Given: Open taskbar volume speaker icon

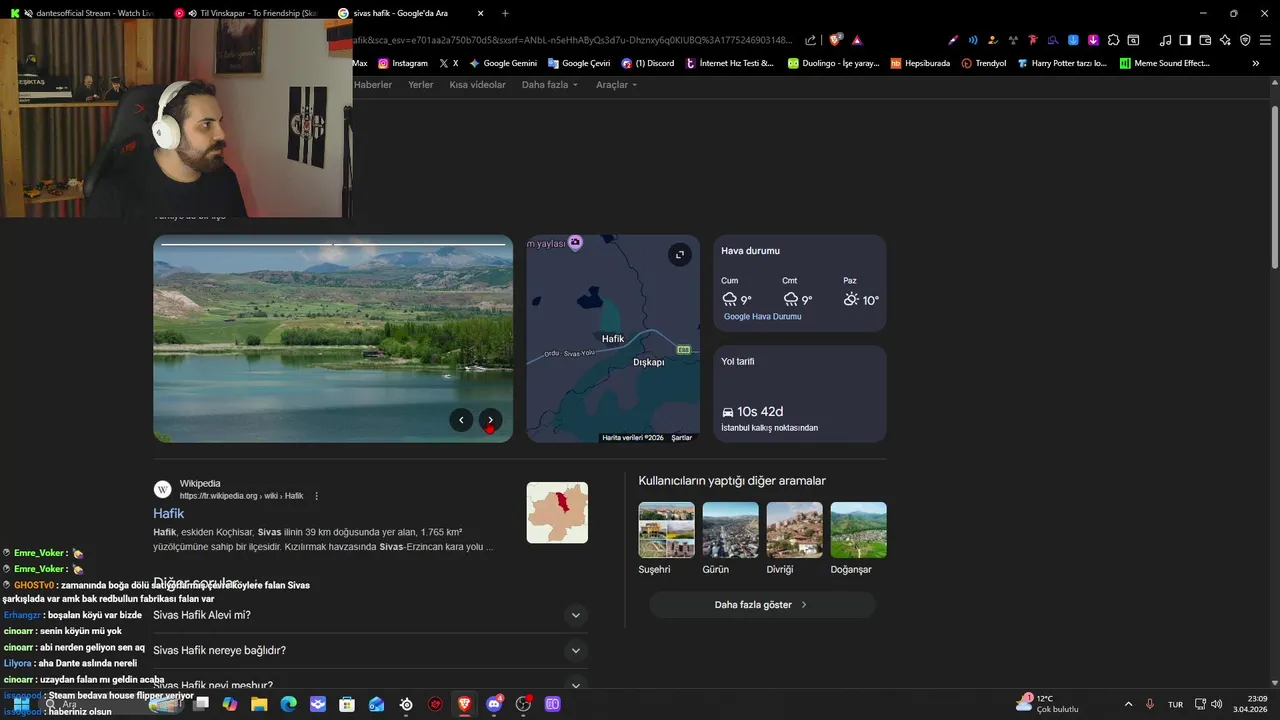Looking at the screenshot, I should tap(1217, 704).
